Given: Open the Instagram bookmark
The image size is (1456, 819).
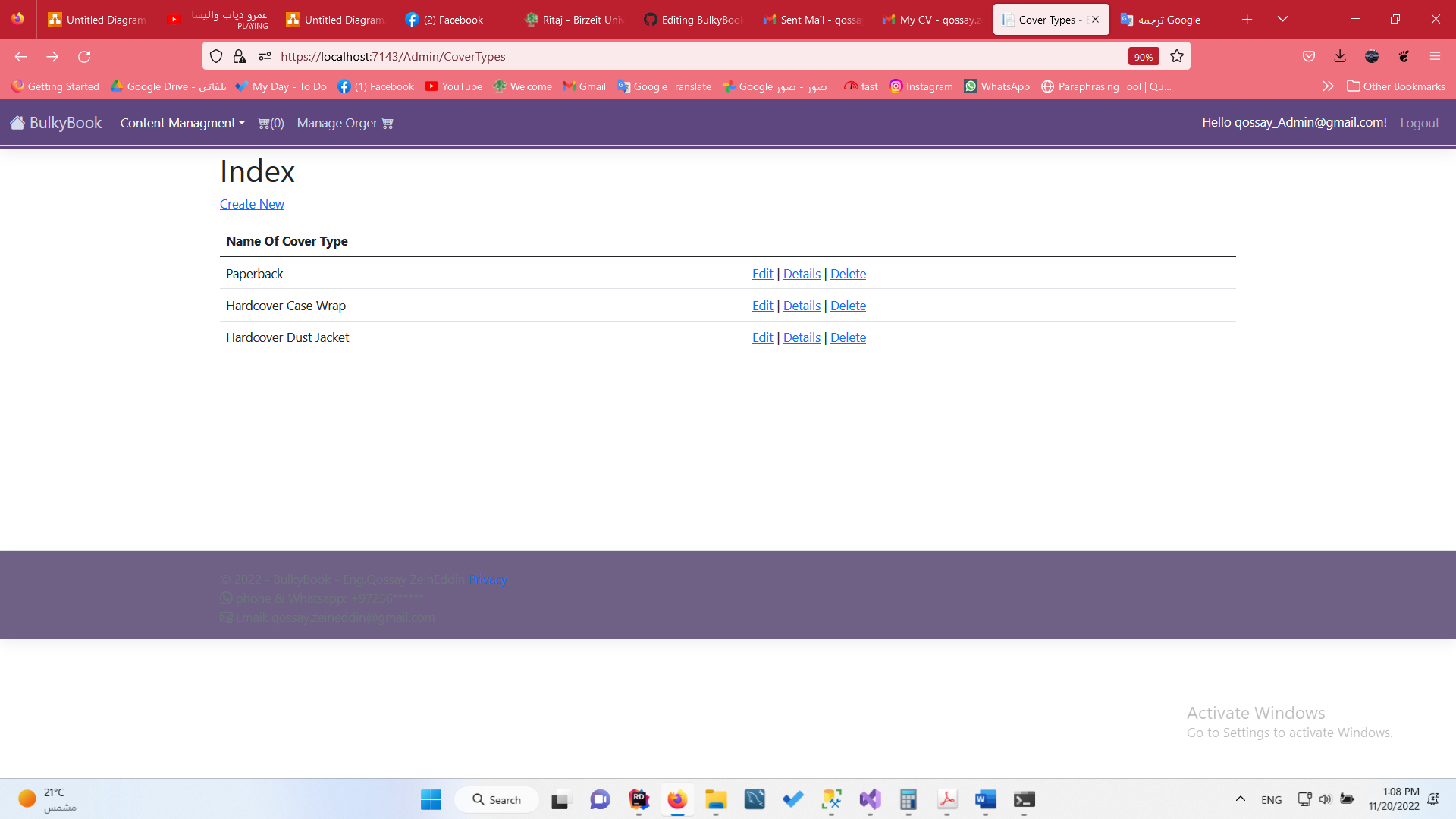Looking at the screenshot, I should tap(921, 86).
